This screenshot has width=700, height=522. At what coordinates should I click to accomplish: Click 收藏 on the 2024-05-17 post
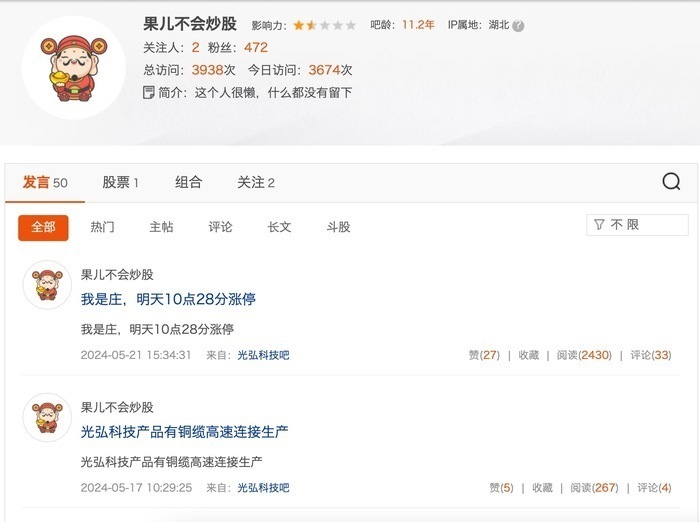pos(542,488)
